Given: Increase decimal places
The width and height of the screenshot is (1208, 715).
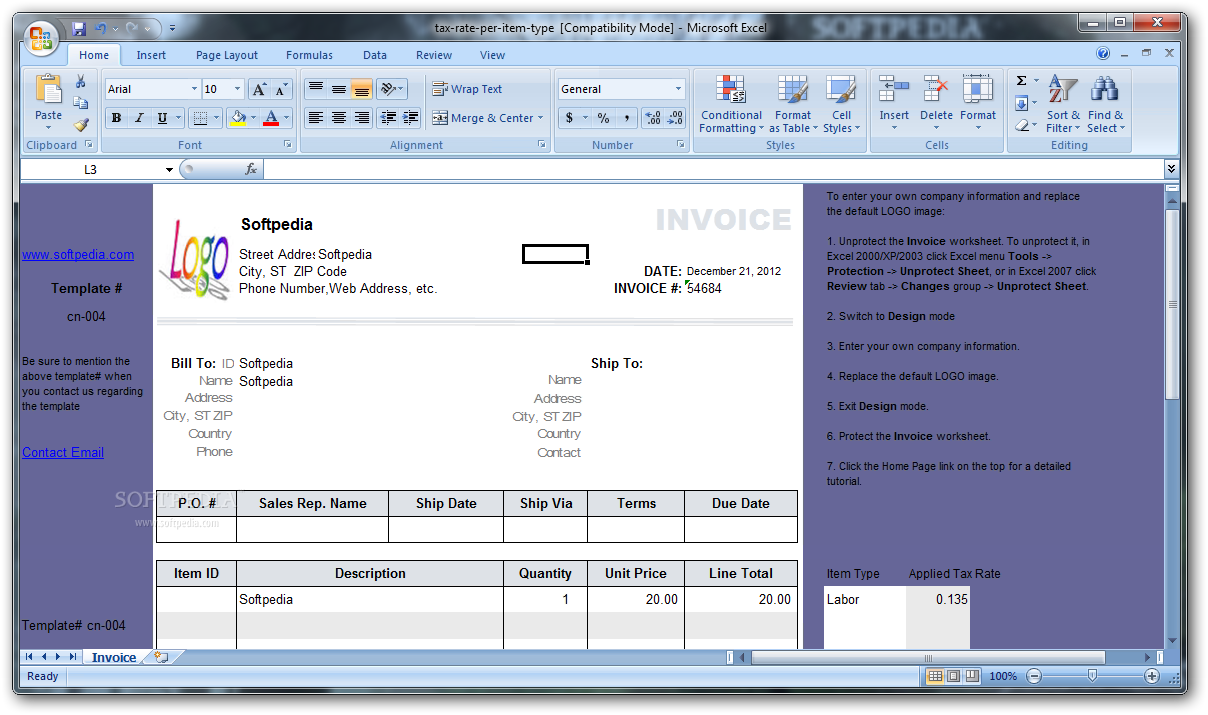Looking at the screenshot, I should point(652,118).
